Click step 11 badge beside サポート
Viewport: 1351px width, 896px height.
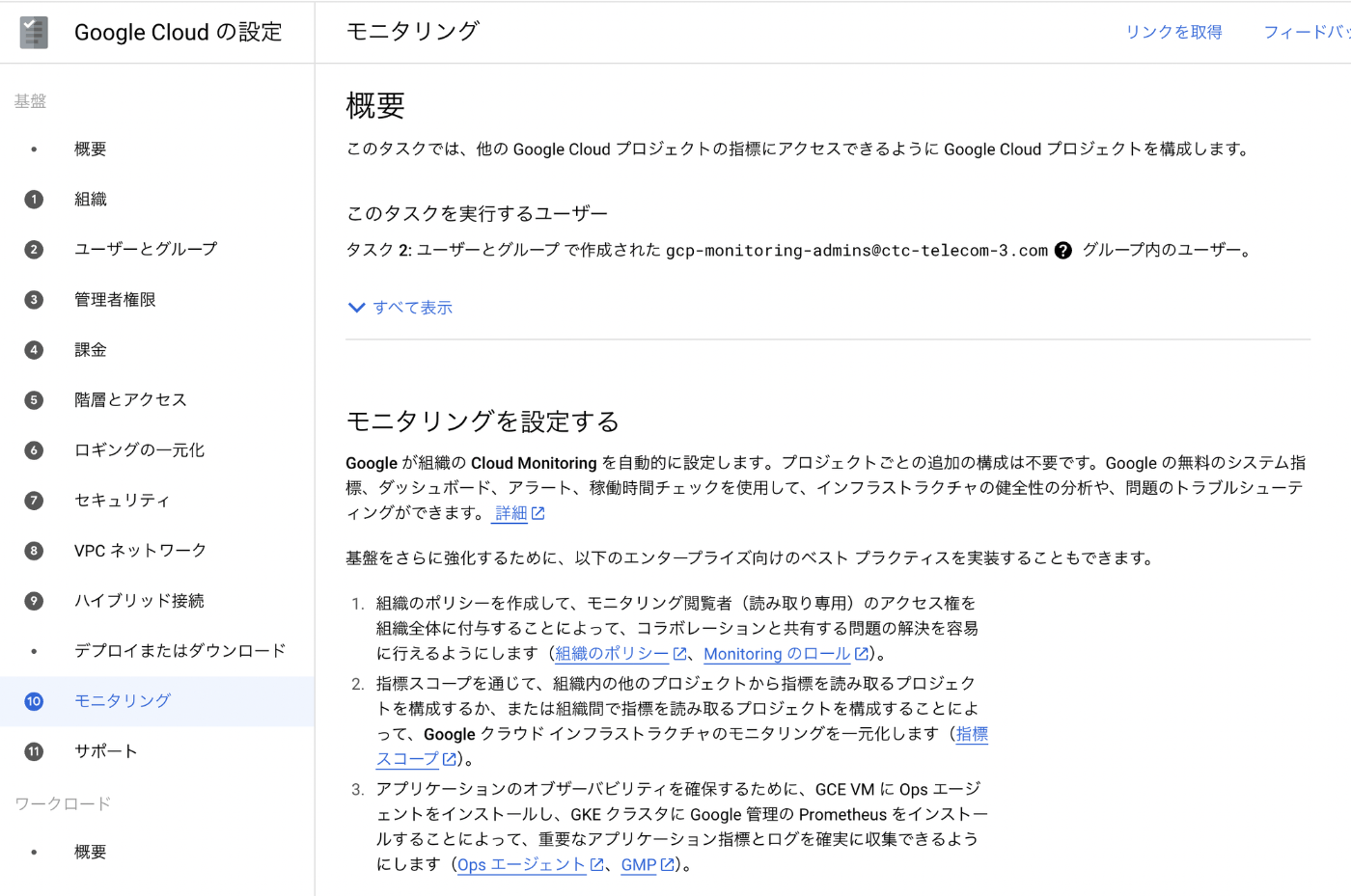pos(34,751)
